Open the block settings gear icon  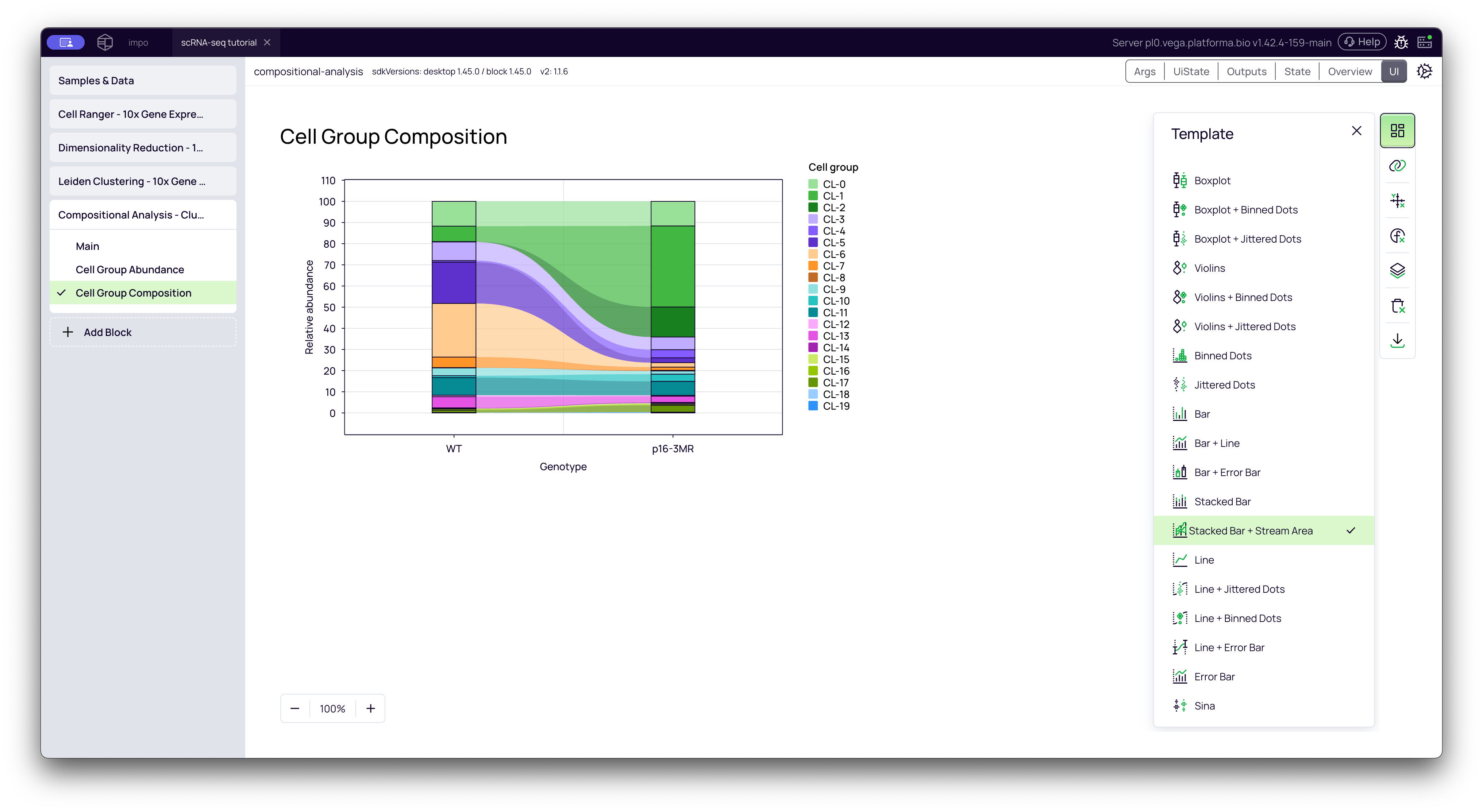[x=1424, y=71]
